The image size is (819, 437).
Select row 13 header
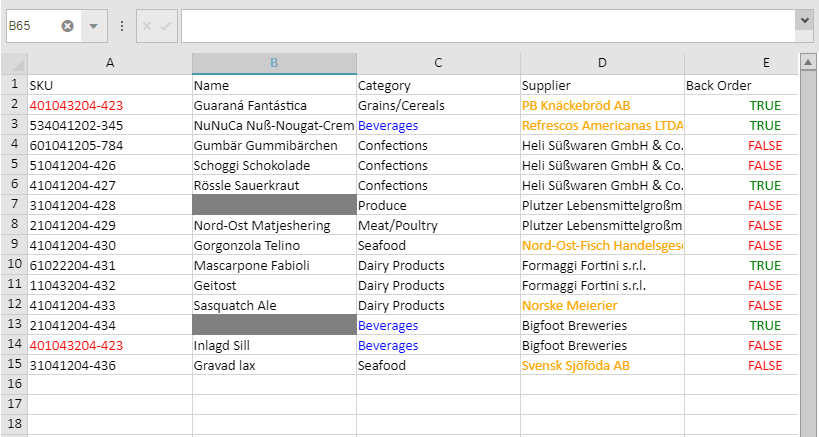(x=14, y=325)
